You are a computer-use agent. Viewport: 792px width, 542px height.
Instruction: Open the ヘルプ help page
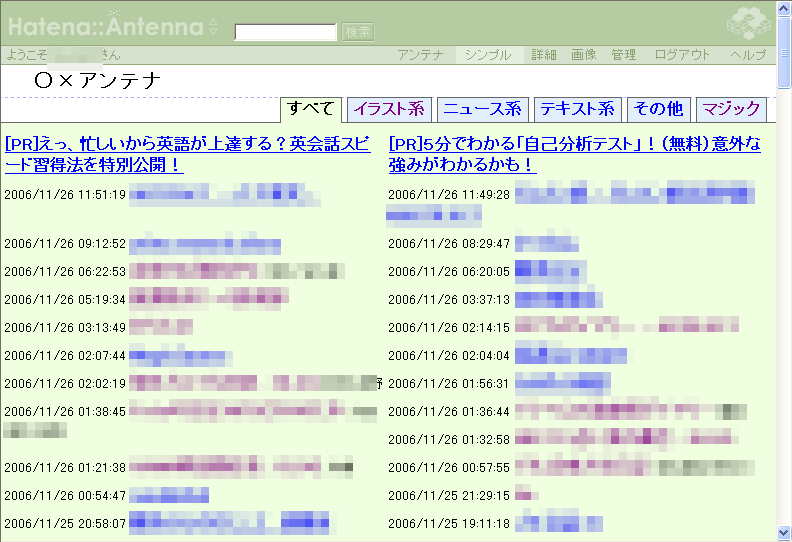pos(748,55)
